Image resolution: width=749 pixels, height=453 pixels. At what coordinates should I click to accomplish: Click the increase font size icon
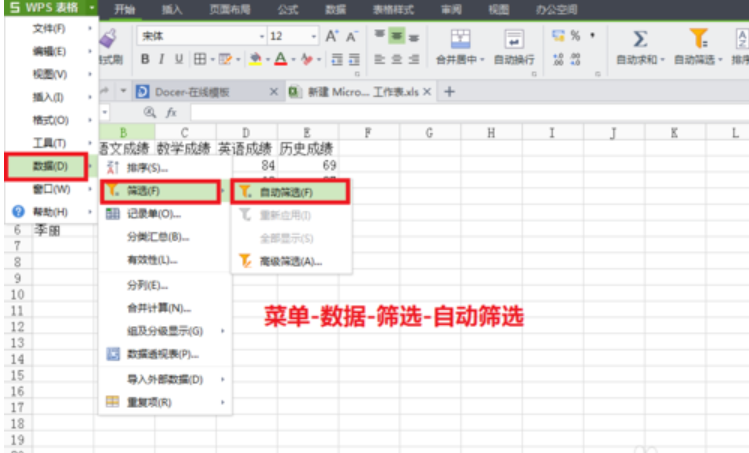[x=333, y=36]
